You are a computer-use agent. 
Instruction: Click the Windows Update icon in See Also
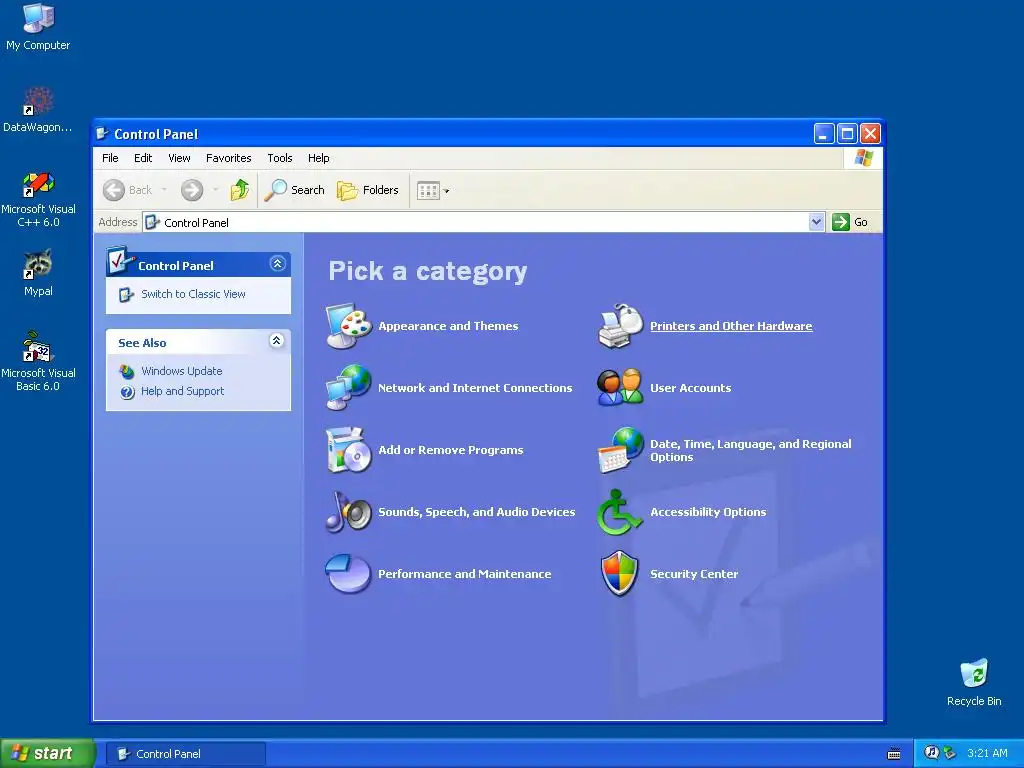click(127, 371)
